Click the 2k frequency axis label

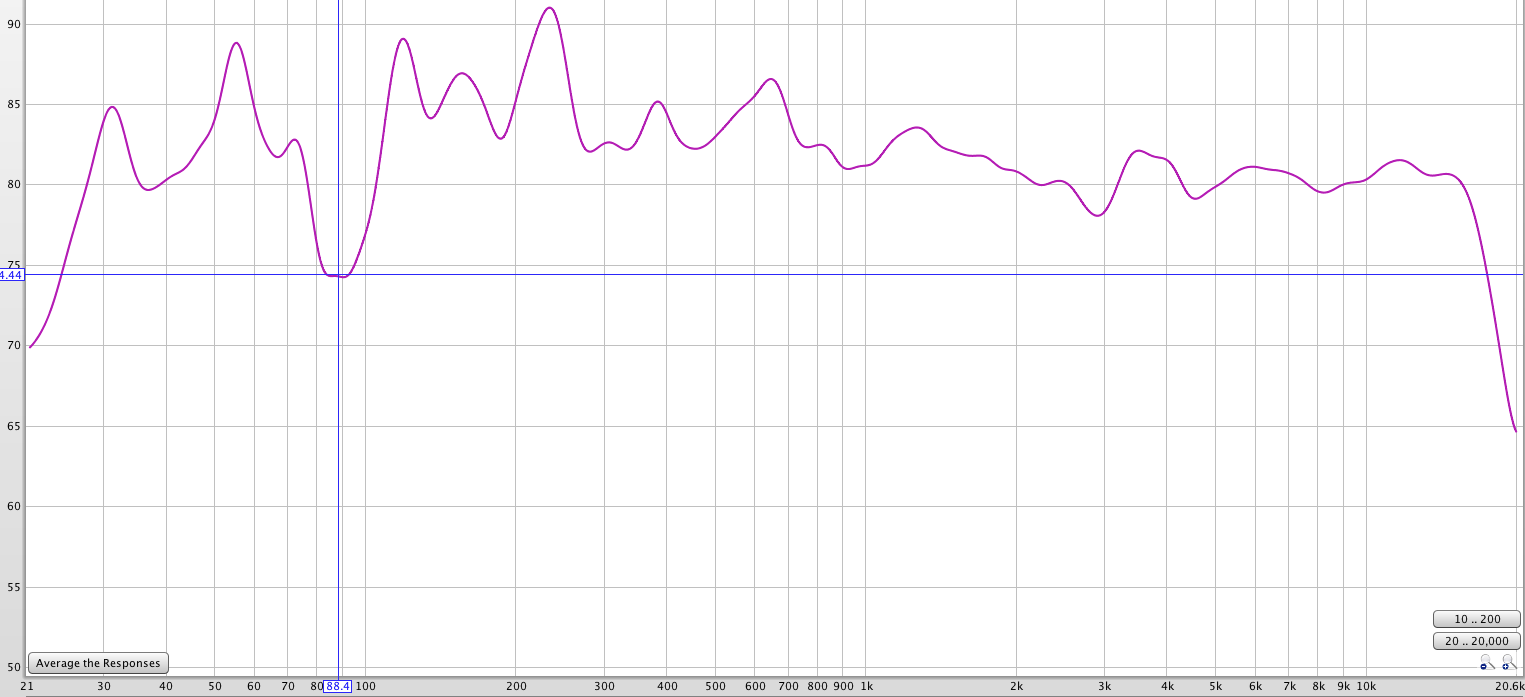(1016, 686)
